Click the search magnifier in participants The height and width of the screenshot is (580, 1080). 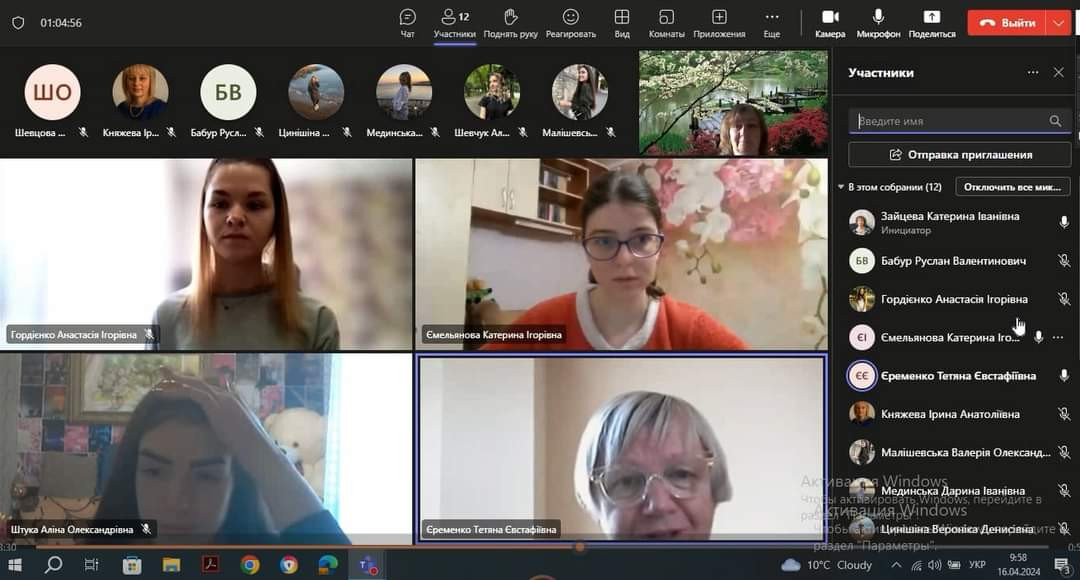pyautogui.click(x=1055, y=121)
